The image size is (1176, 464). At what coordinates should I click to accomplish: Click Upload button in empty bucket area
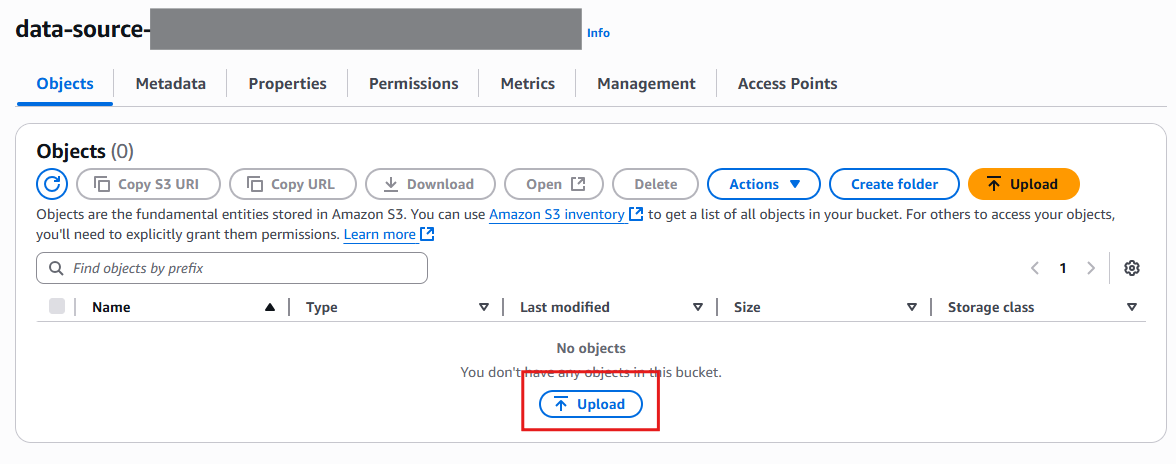point(590,404)
